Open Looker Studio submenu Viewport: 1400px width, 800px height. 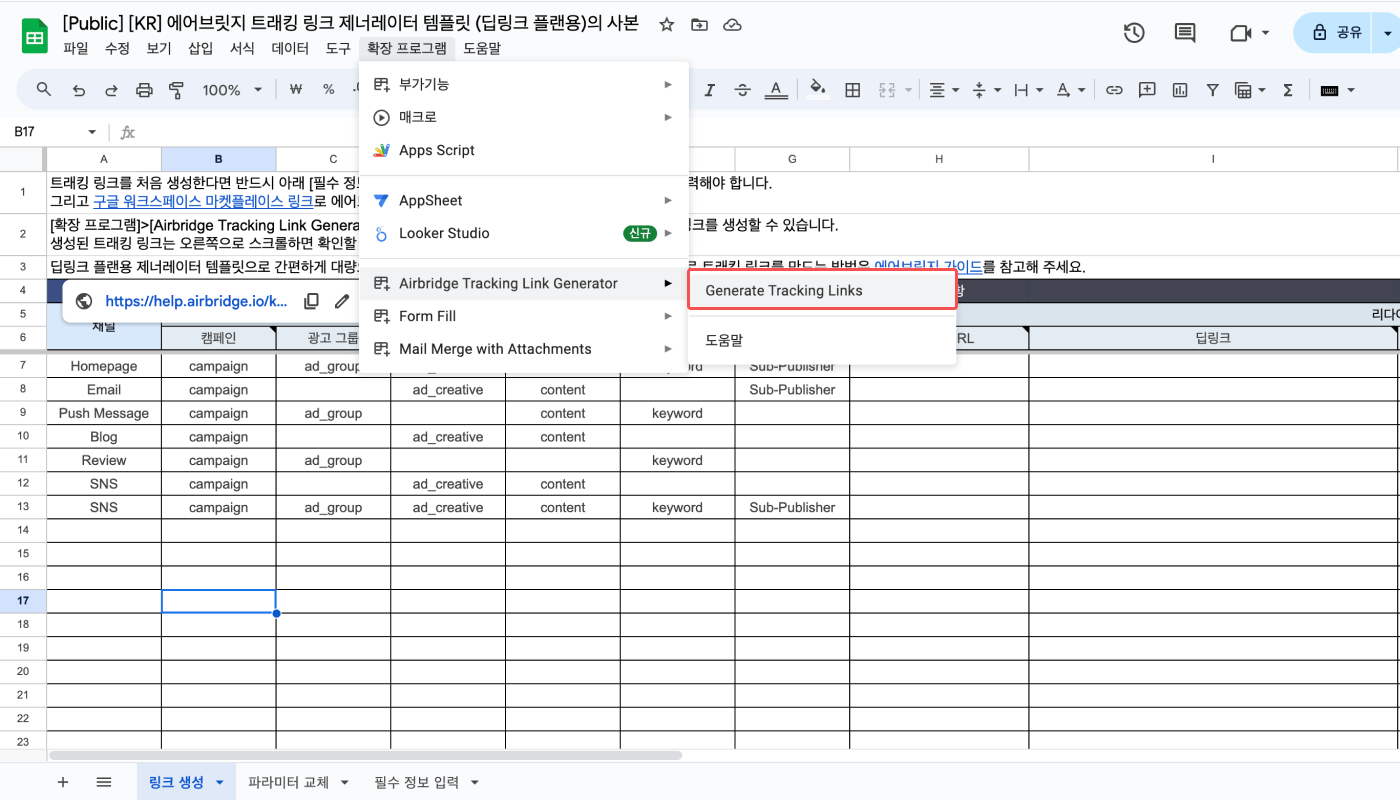pos(523,233)
